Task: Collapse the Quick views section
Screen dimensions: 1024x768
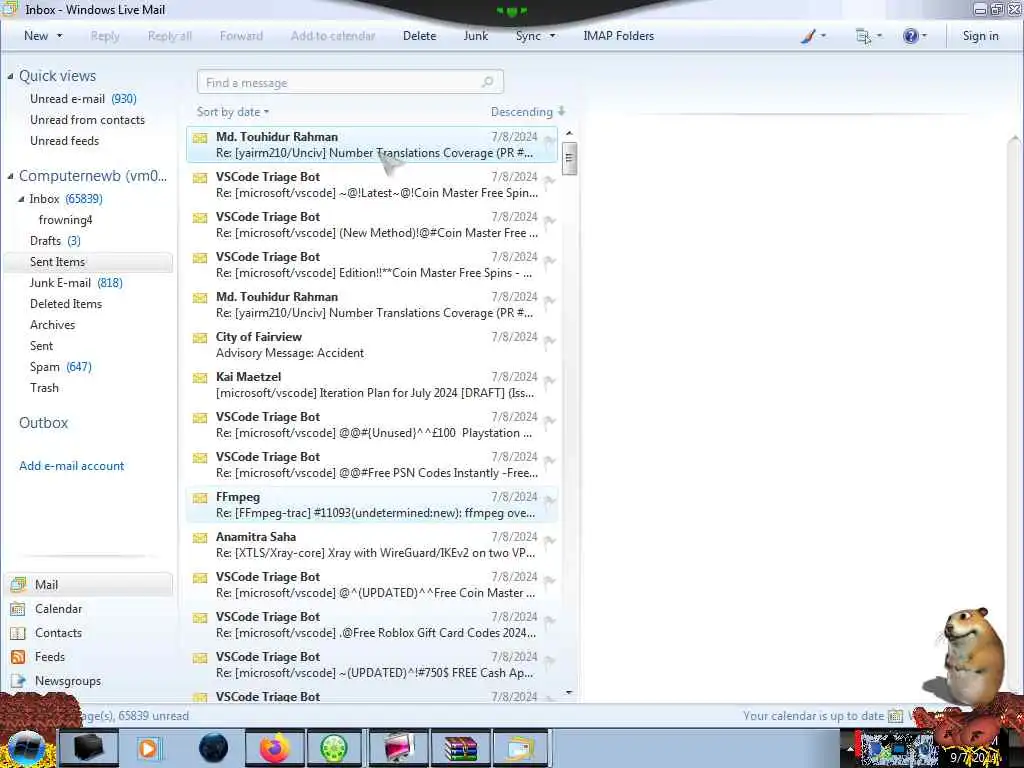Action: [10, 76]
